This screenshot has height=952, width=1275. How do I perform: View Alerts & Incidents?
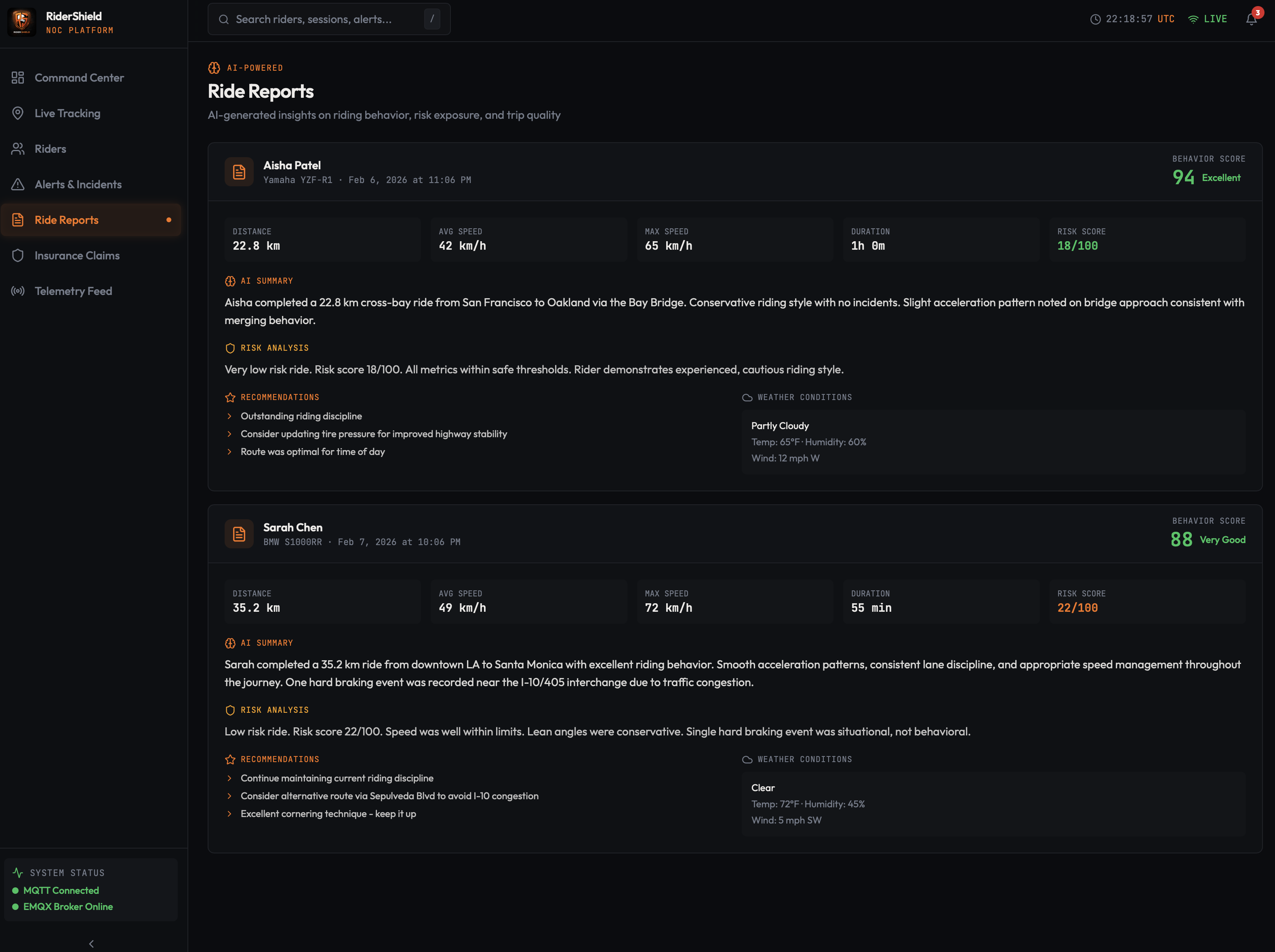78,184
